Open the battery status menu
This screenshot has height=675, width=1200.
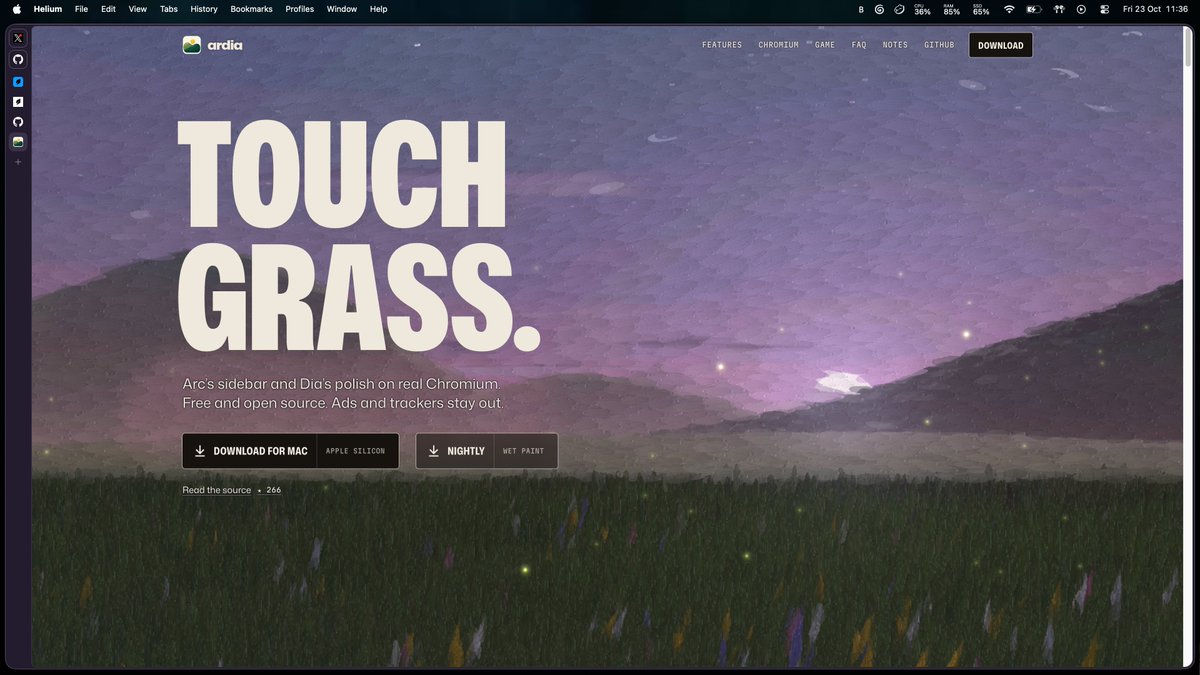(1033, 9)
